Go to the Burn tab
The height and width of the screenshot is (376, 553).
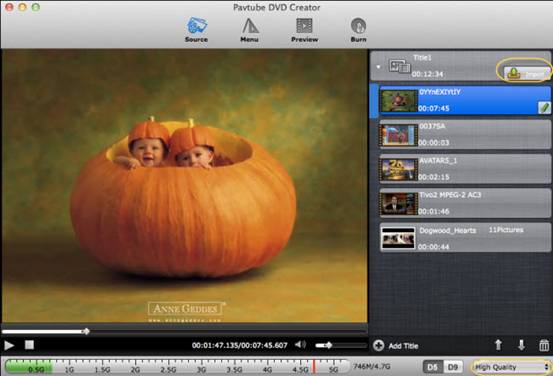(x=358, y=30)
